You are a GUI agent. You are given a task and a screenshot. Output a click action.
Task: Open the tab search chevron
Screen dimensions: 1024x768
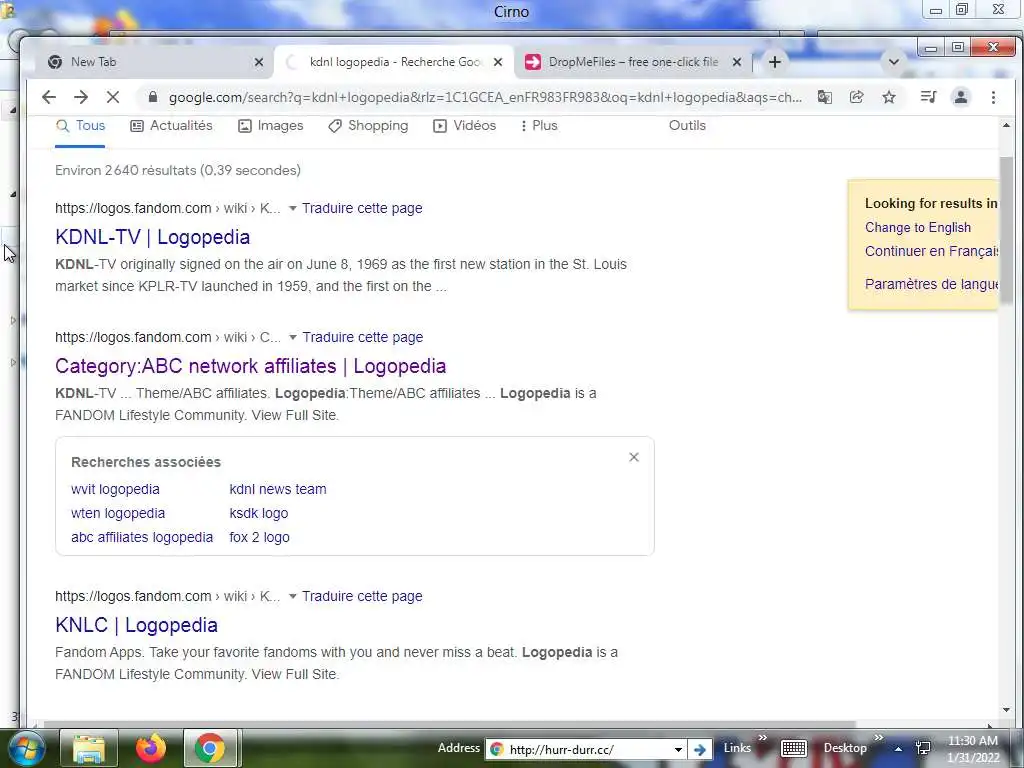894,62
